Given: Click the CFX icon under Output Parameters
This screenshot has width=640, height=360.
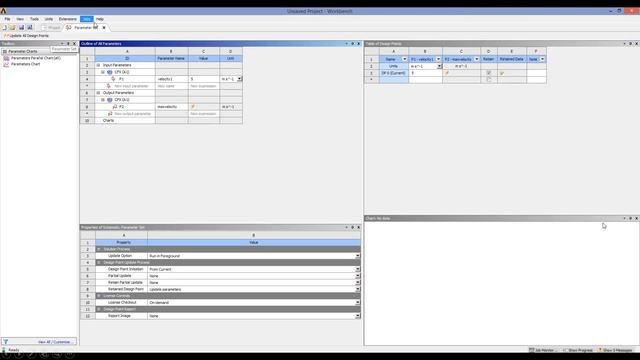Looking at the screenshot, I should coord(109,100).
